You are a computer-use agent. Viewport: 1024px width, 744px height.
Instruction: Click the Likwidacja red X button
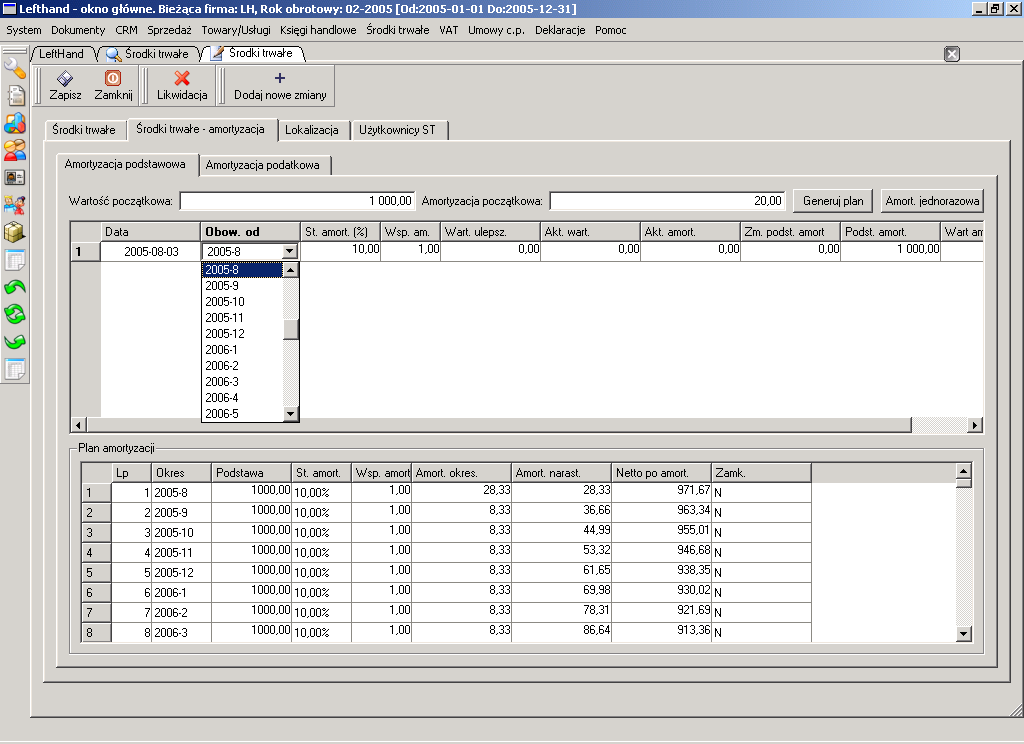tap(182, 86)
